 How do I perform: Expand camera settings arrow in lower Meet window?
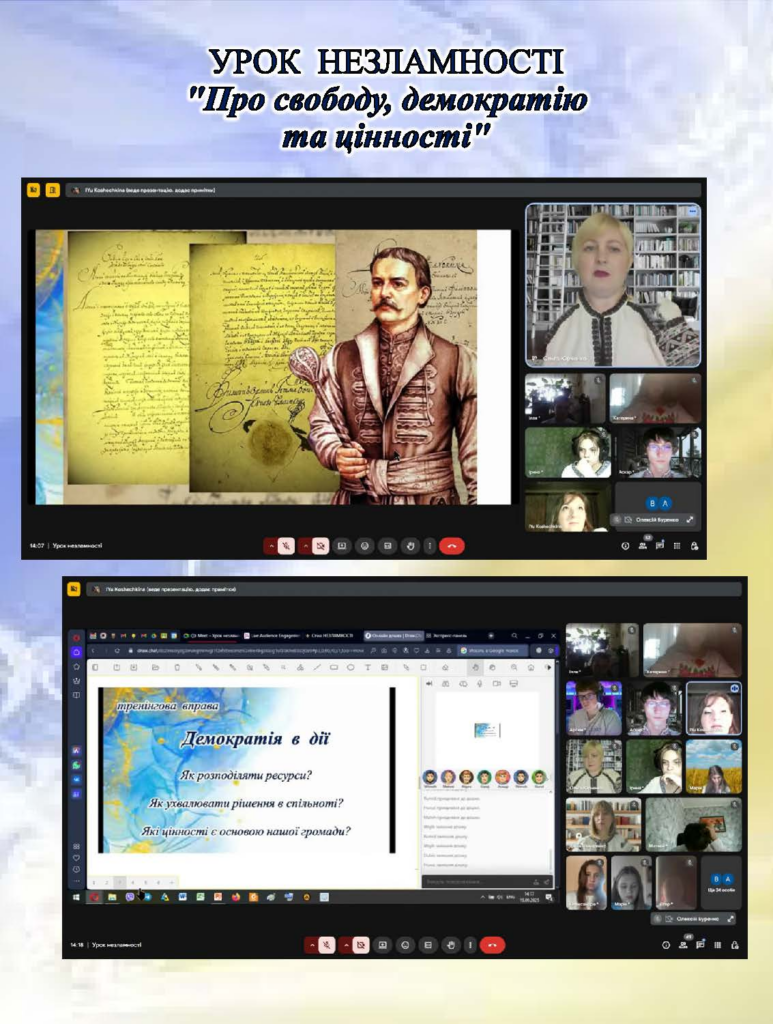(x=344, y=944)
